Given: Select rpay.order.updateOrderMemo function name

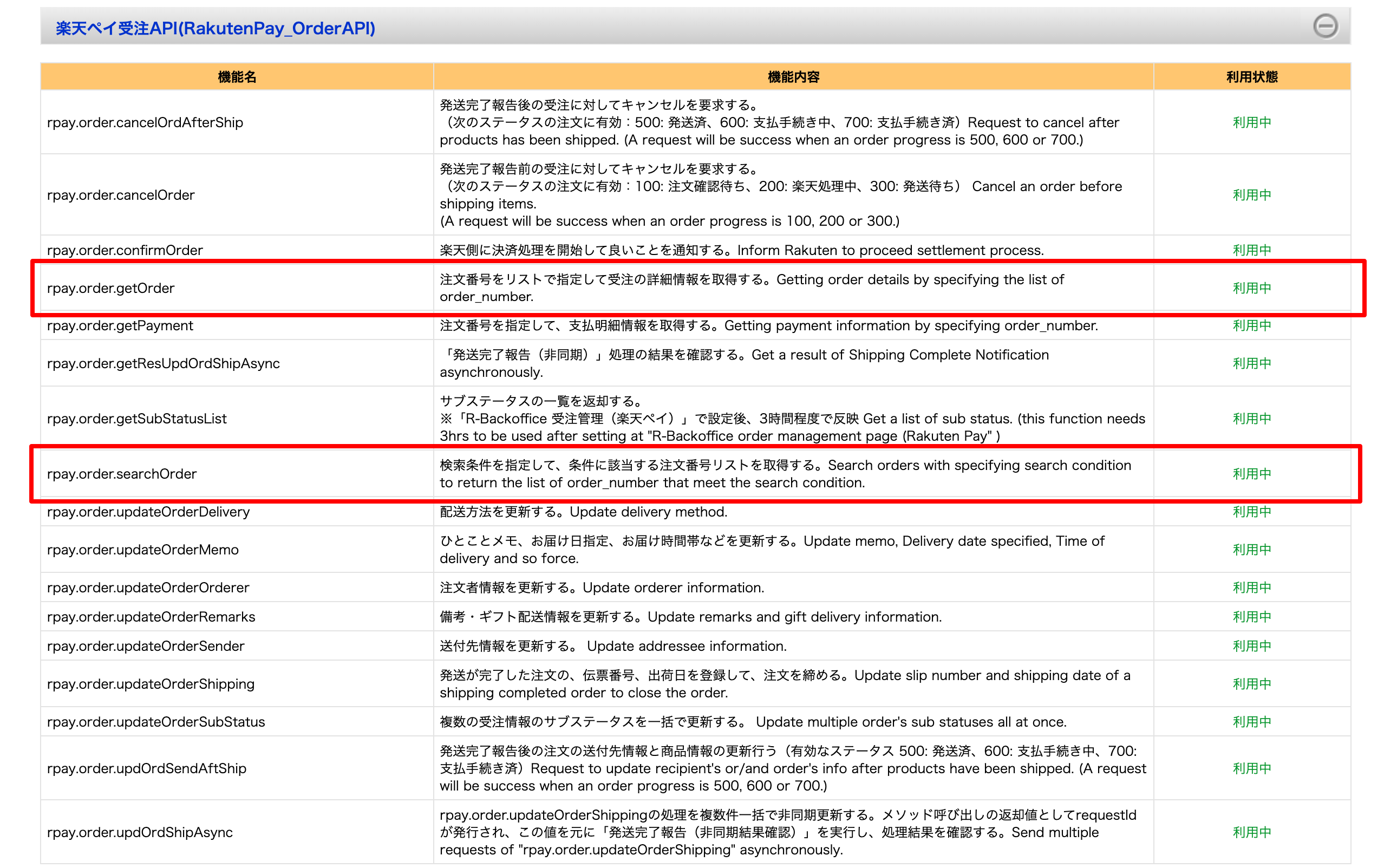Looking at the screenshot, I should pyautogui.click(x=142, y=550).
